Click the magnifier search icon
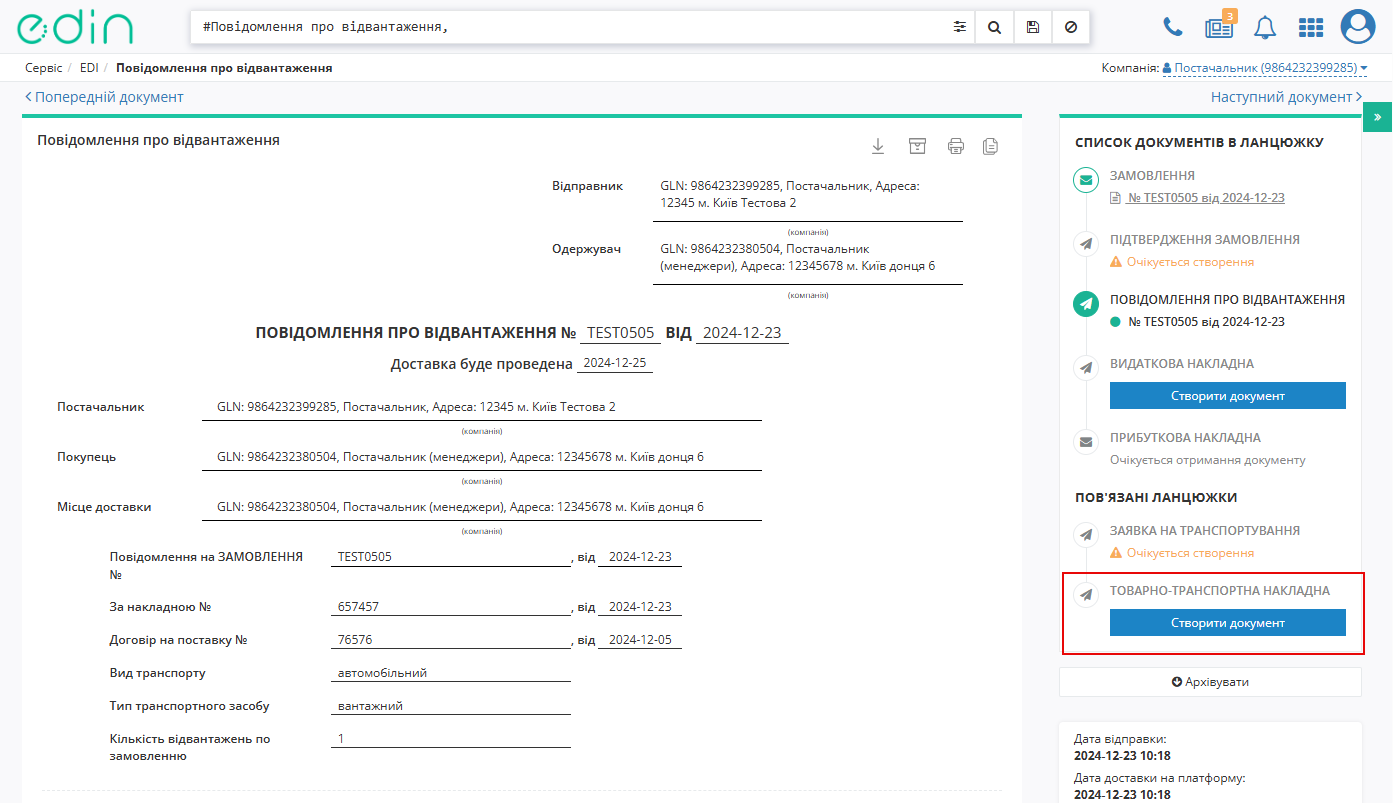Image resolution: width=1393 pixels, height=803 pixels. pos(995,27)
